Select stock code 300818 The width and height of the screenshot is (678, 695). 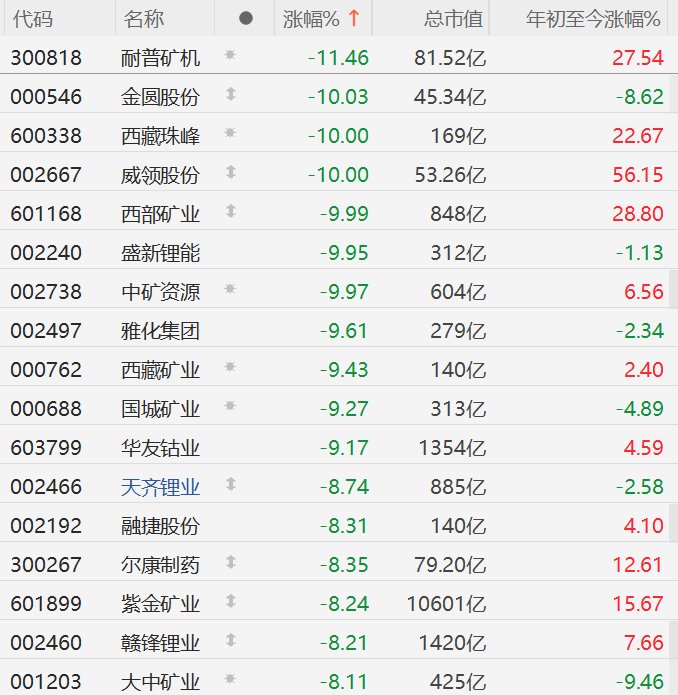(x=46, y=58)
